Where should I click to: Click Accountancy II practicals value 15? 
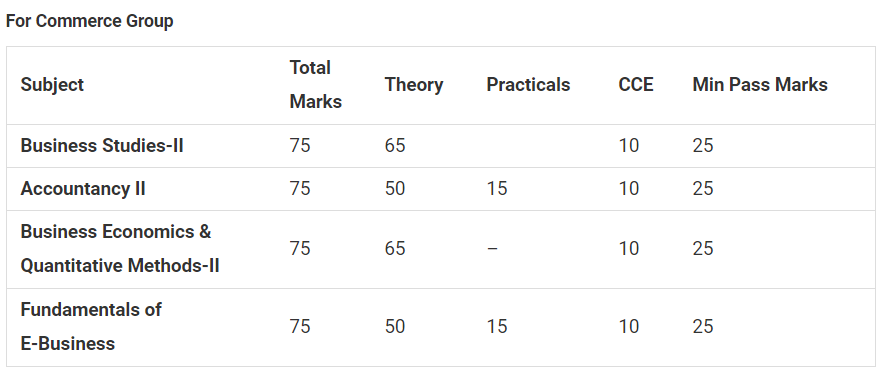(x=497, y=189)
